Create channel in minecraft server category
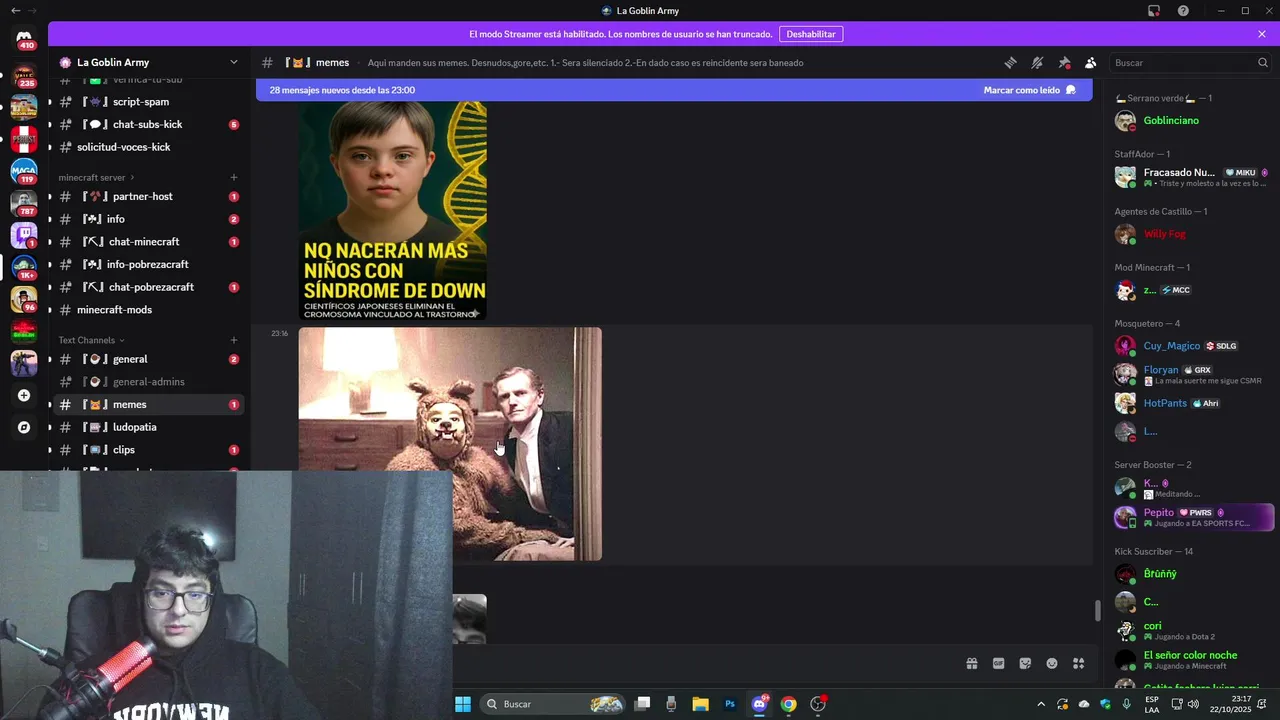The height and width of the screenshot is (720, 1280). click(234, 177)
